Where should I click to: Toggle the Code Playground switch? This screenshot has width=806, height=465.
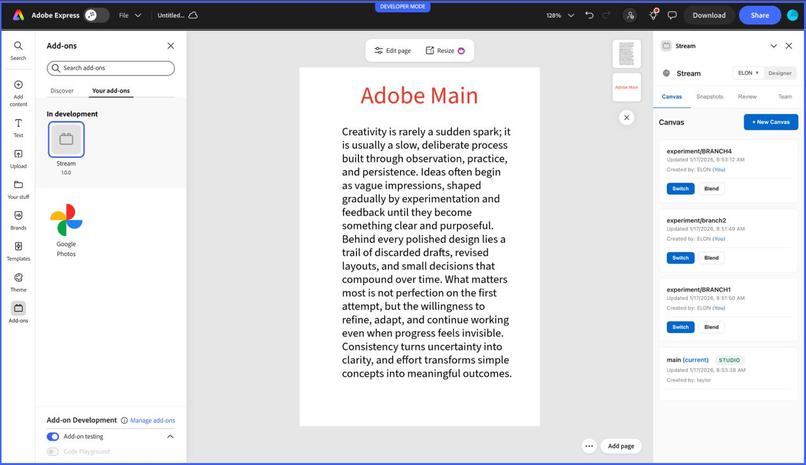coord(53,452)
